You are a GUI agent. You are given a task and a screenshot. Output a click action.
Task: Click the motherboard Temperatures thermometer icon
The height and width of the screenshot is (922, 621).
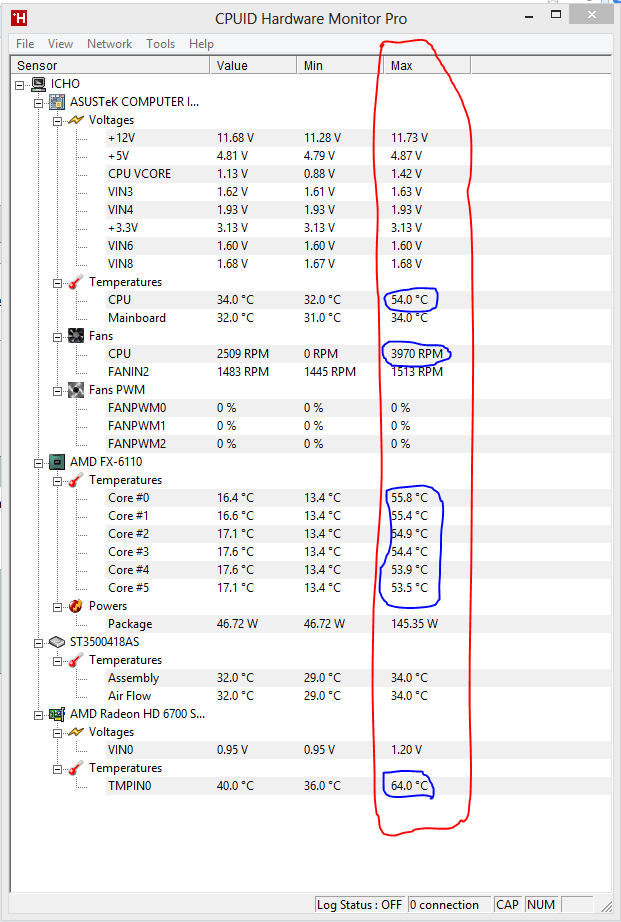pos(76,282)
